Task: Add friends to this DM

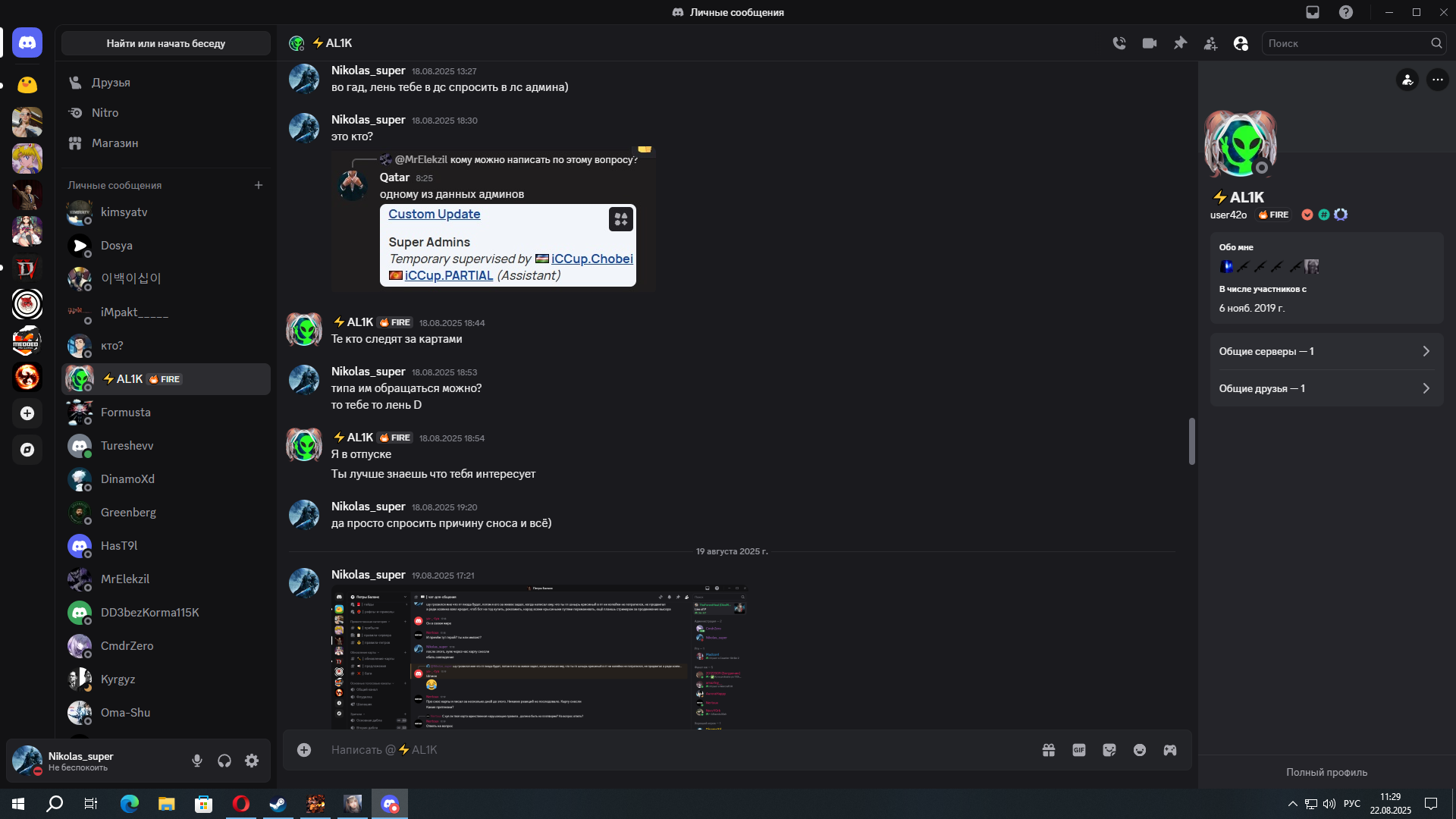Action: coord(1210,43)
